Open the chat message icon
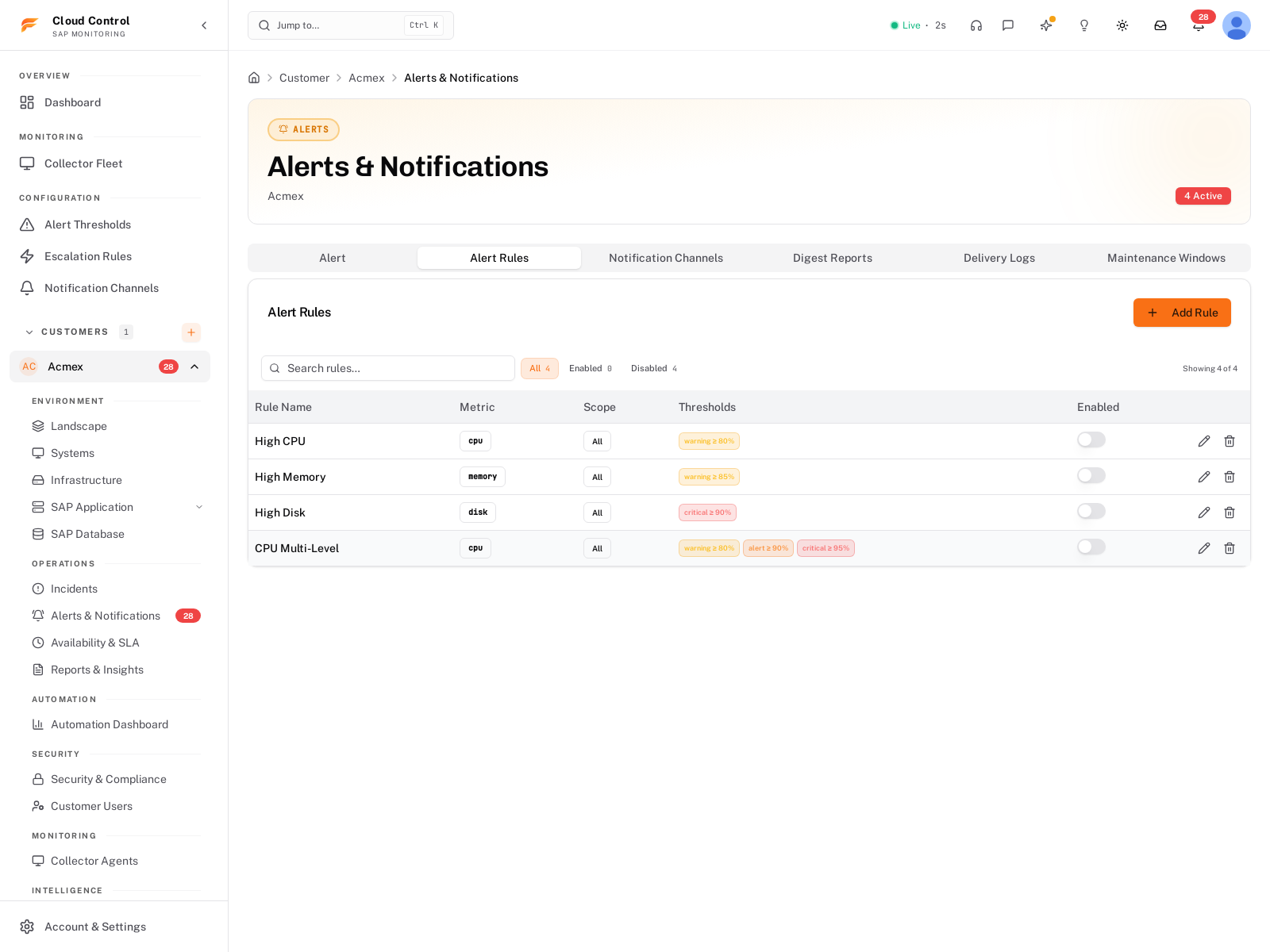The width and height of the screenshot is (1270, 952). click(x=1008, y=25)
